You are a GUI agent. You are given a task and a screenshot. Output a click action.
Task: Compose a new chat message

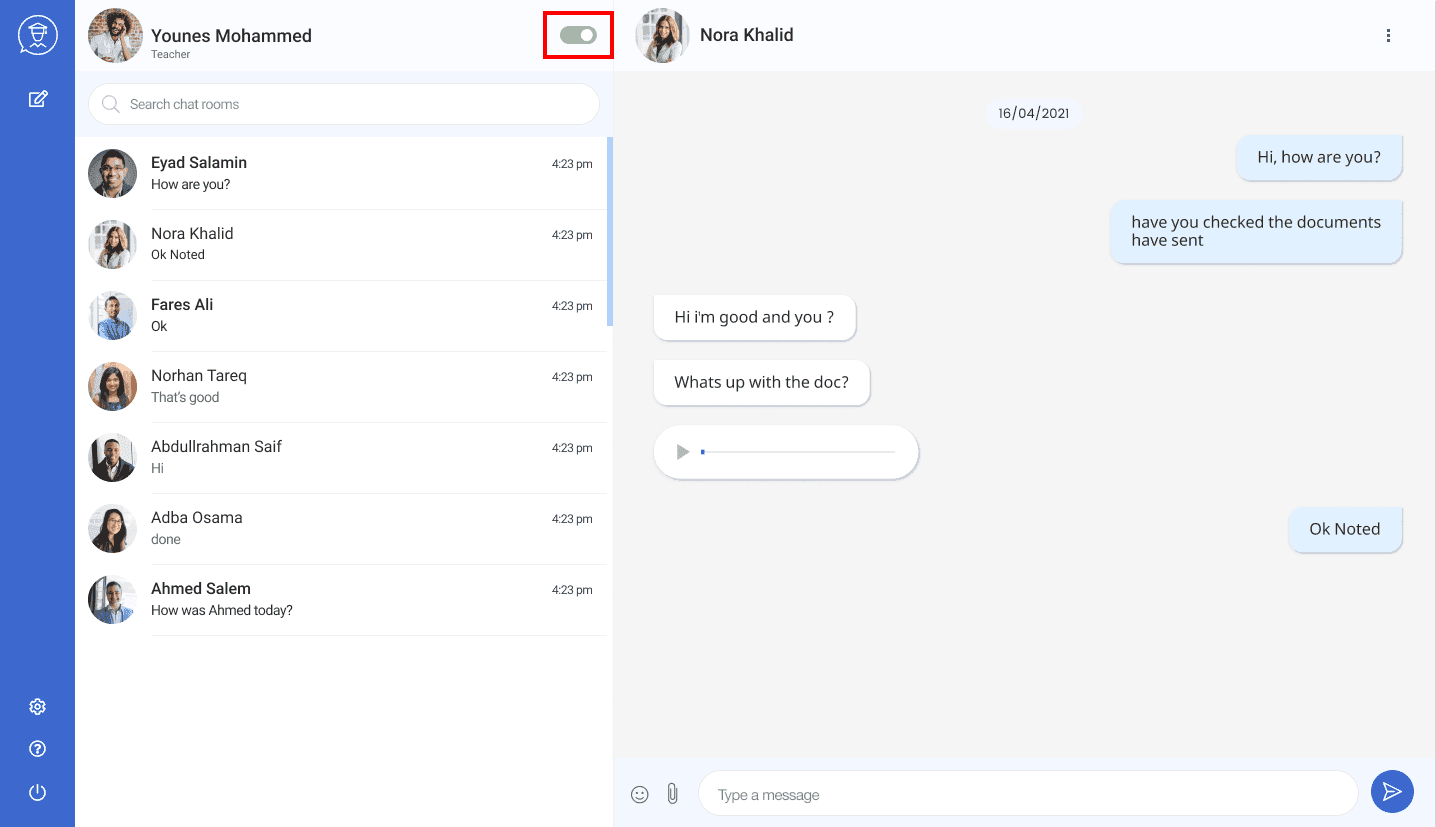[x=37, y=98]
